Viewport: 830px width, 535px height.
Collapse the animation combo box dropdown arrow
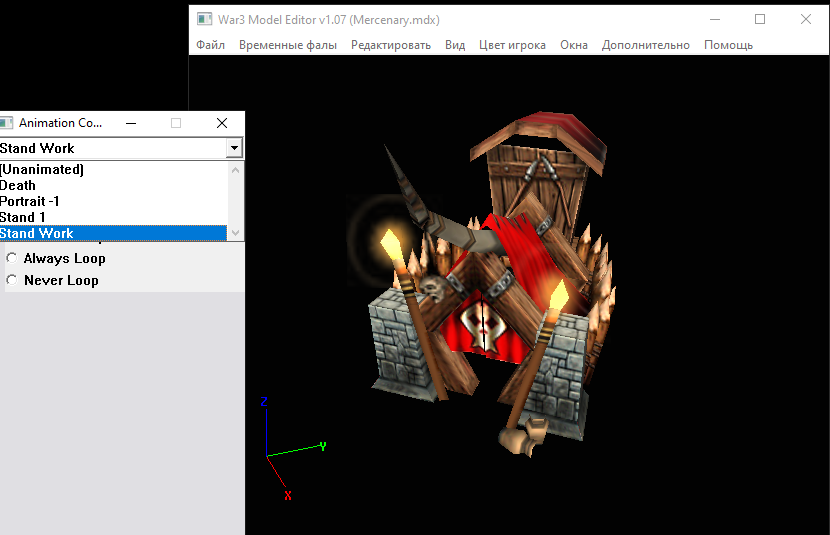(x=234, y=148)
